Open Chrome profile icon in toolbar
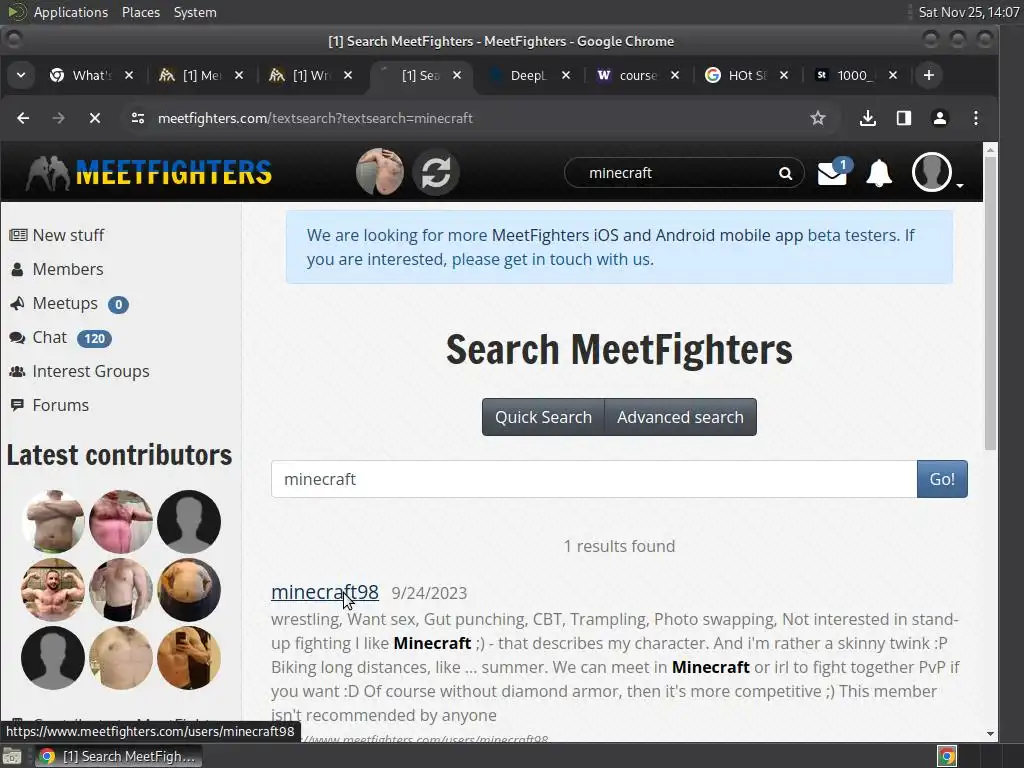This screenshot has width=1024, height=768. click(x=940, y=118)
